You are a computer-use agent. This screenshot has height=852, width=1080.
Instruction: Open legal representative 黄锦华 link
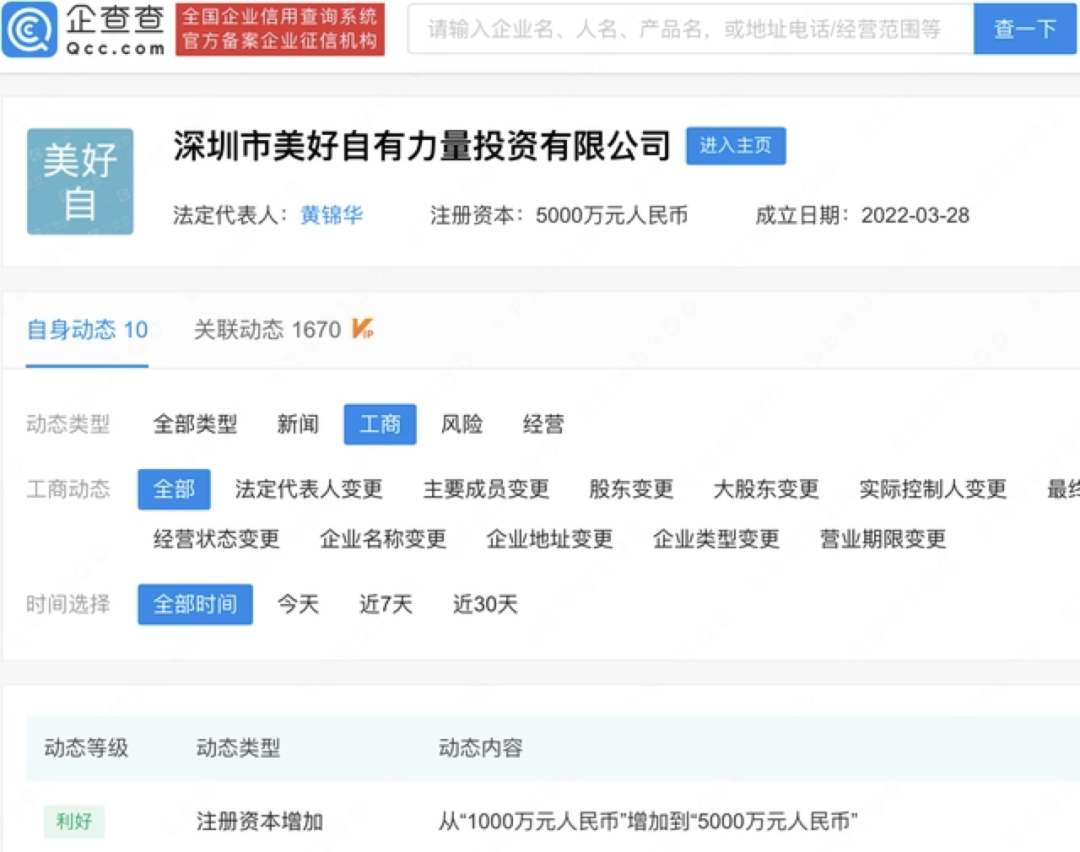331,215
